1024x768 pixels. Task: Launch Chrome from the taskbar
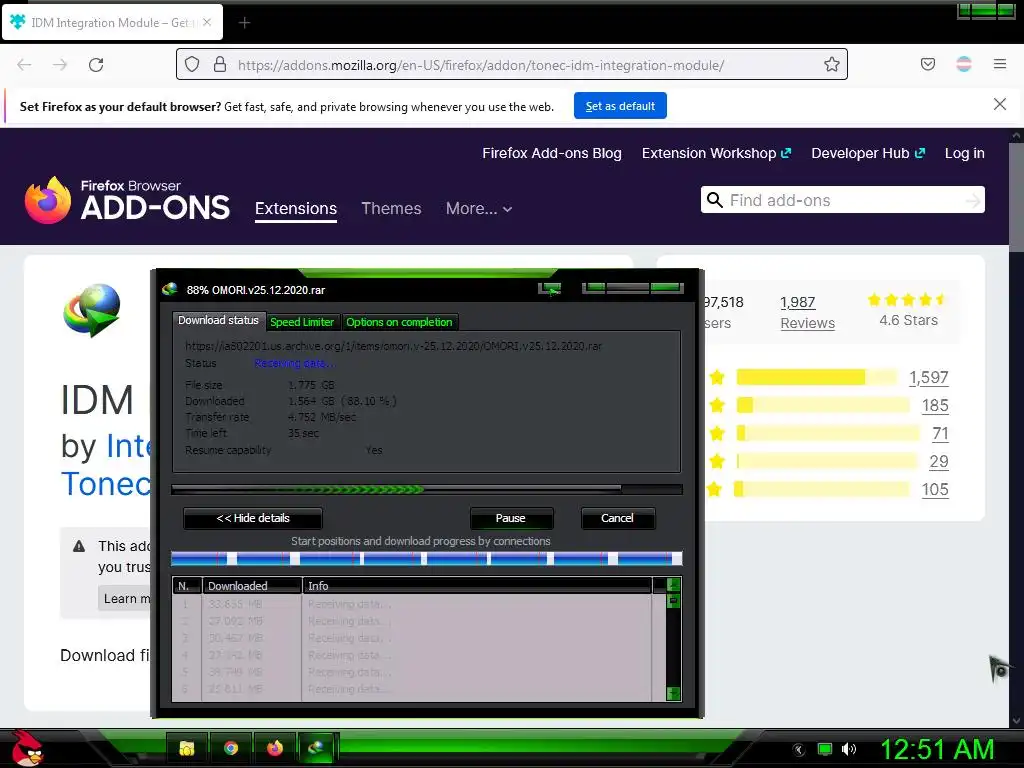point(231,748)
